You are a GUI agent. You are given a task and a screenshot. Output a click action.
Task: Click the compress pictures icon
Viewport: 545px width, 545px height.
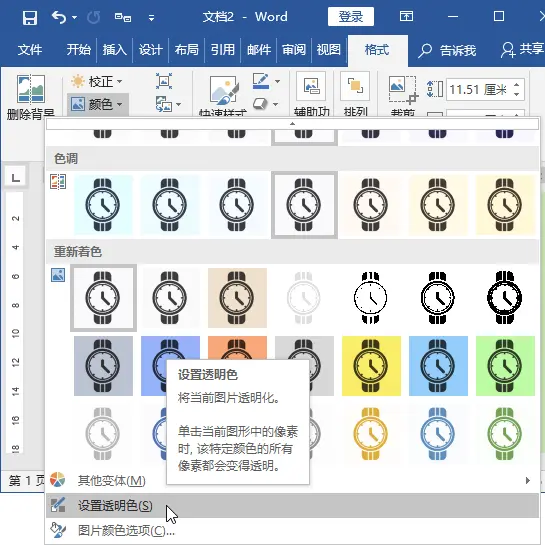coord(164,81)
